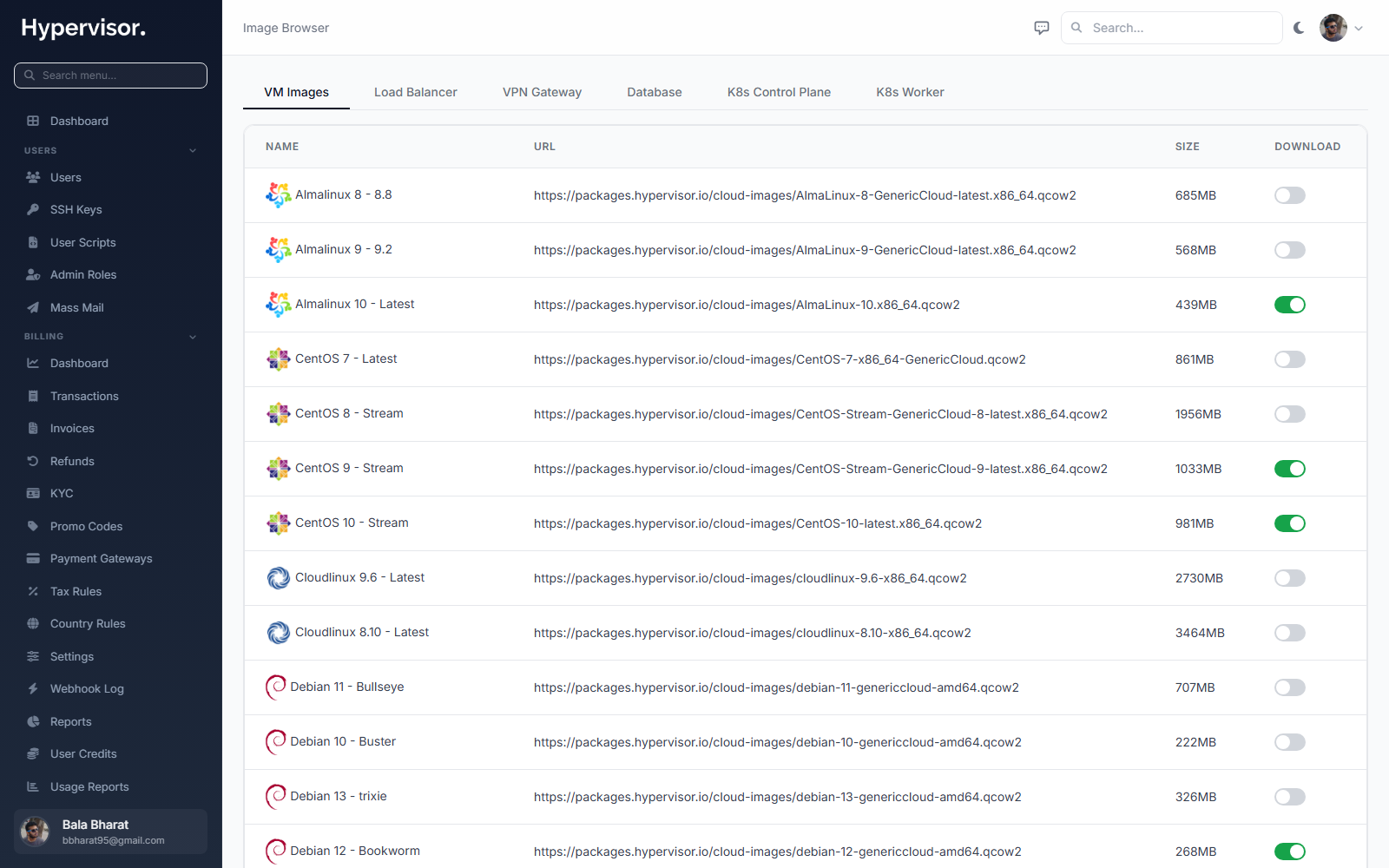Click the Promo Codes tag icon

[x=33, y=526]
